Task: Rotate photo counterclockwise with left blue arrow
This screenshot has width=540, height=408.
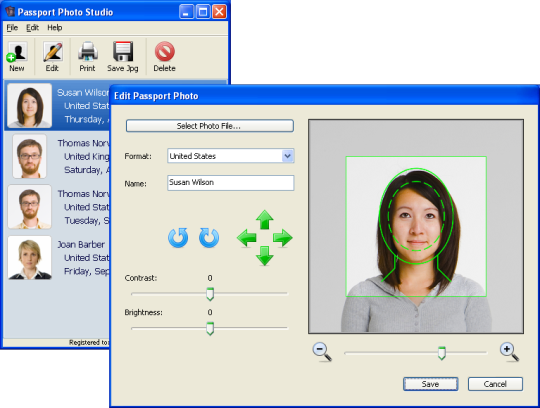Action: pyautogui.click(x=178, y=238)
